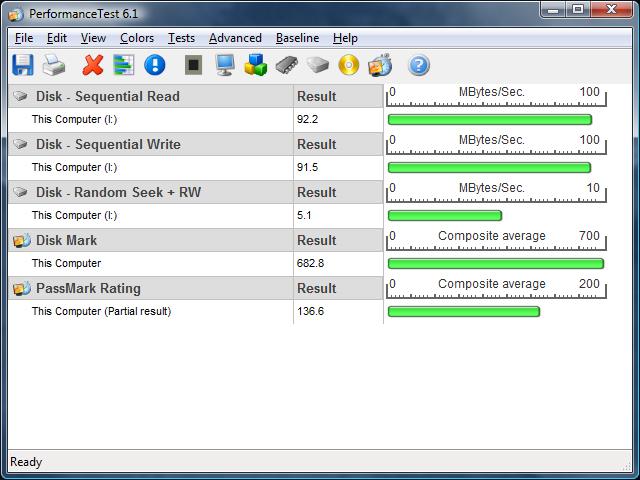Select the Disk - Sequential Write header
Viewport: 640px width, 480px height.
108,144
